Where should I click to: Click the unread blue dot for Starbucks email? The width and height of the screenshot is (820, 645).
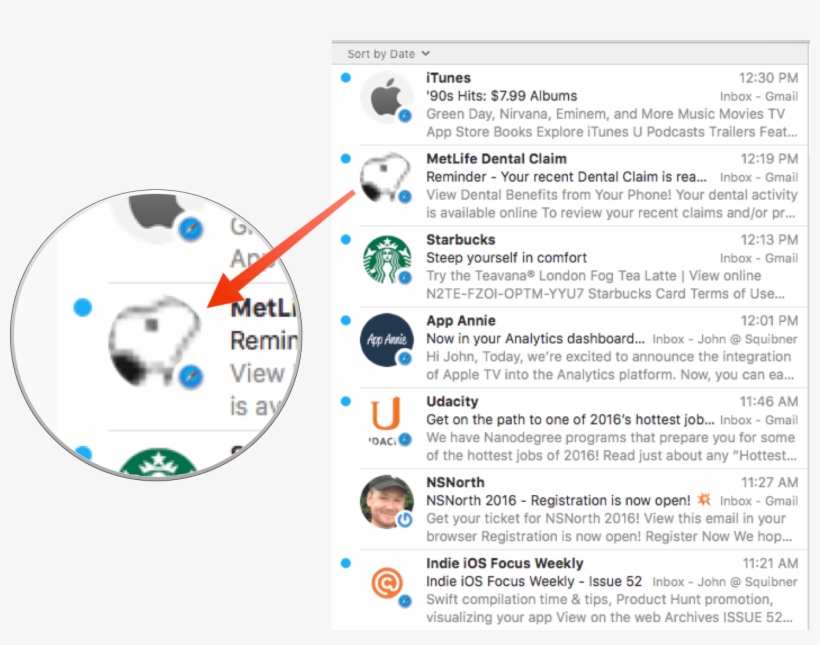[x=346, y=240]
